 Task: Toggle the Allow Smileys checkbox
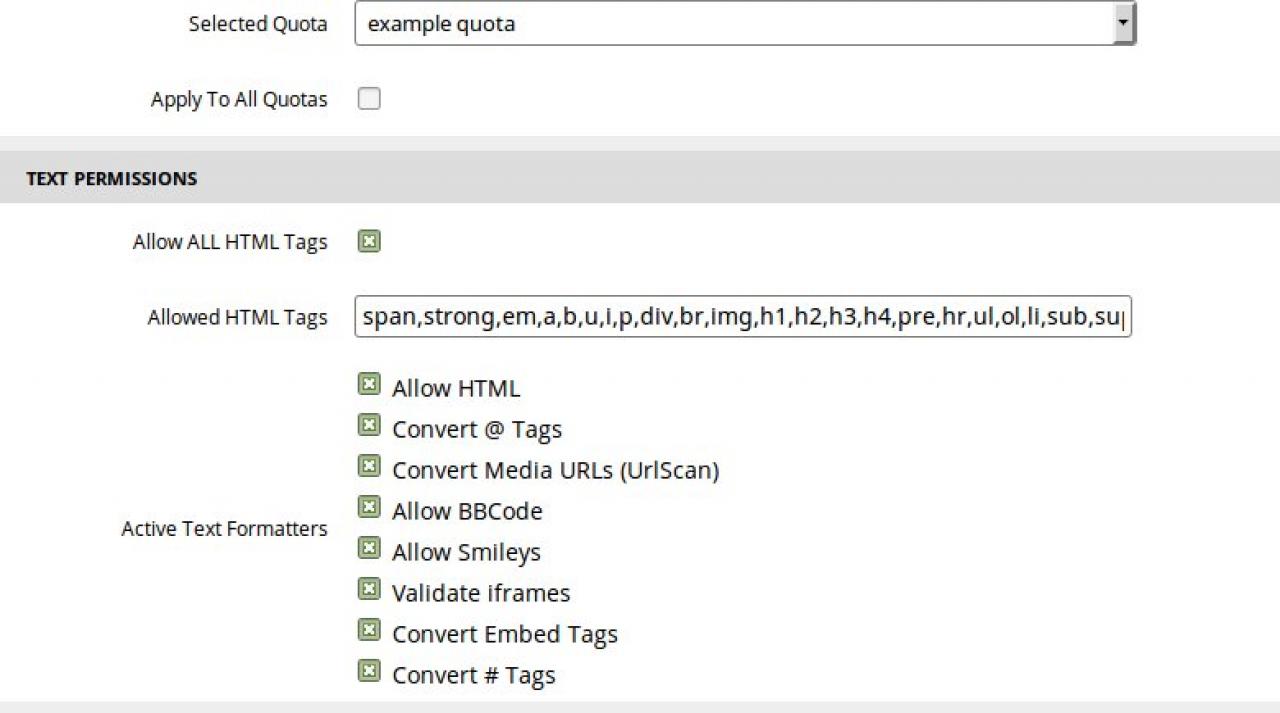click(369, 549)
